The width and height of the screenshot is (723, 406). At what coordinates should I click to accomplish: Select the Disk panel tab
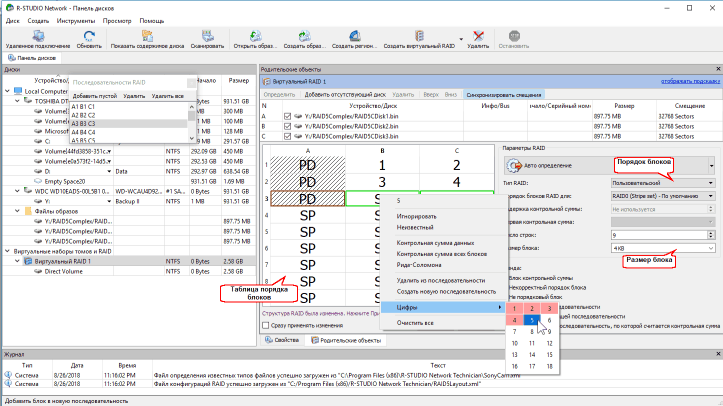tap(32, 58)
